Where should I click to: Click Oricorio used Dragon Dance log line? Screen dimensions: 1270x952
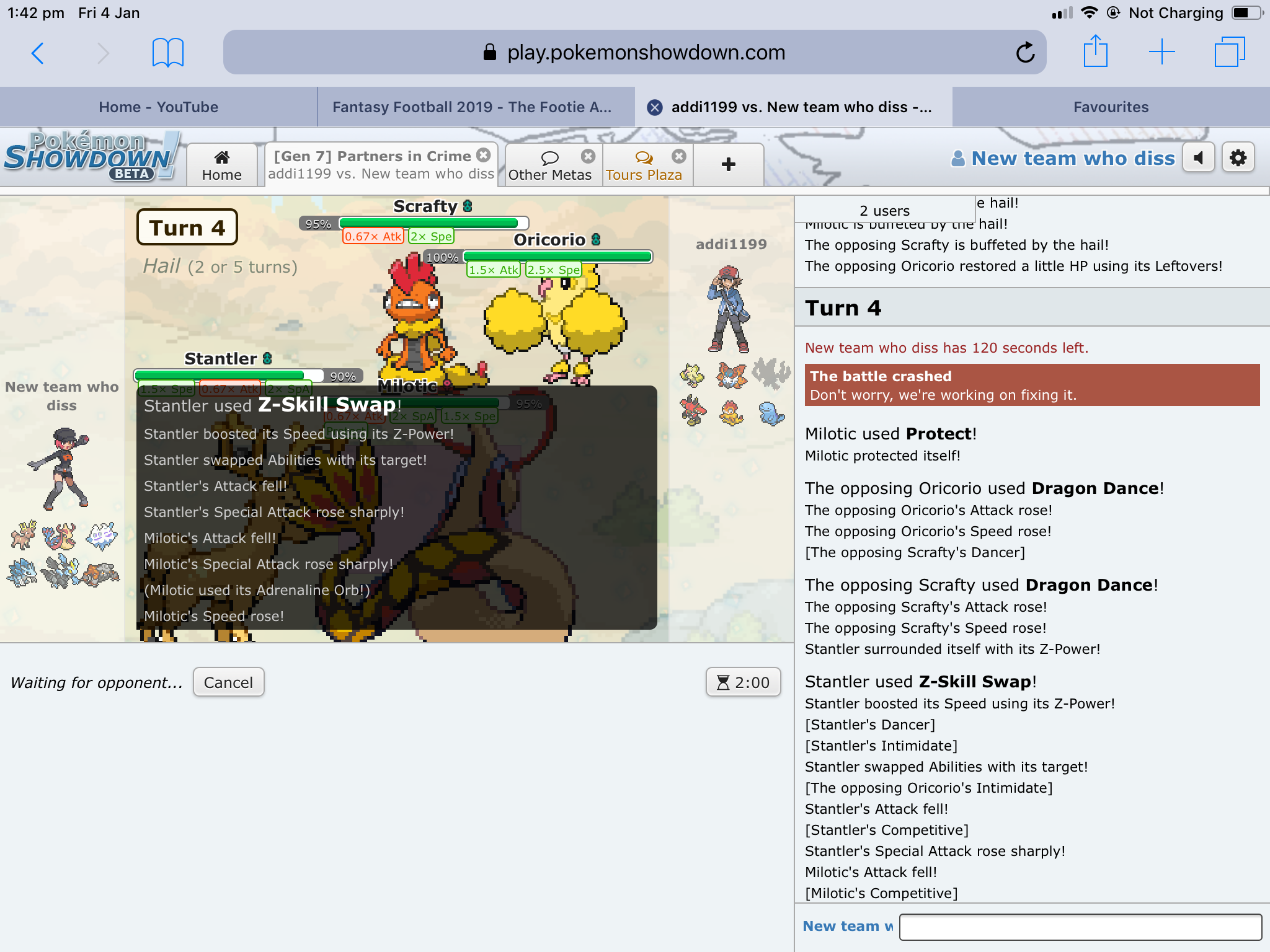coord(984,488)
